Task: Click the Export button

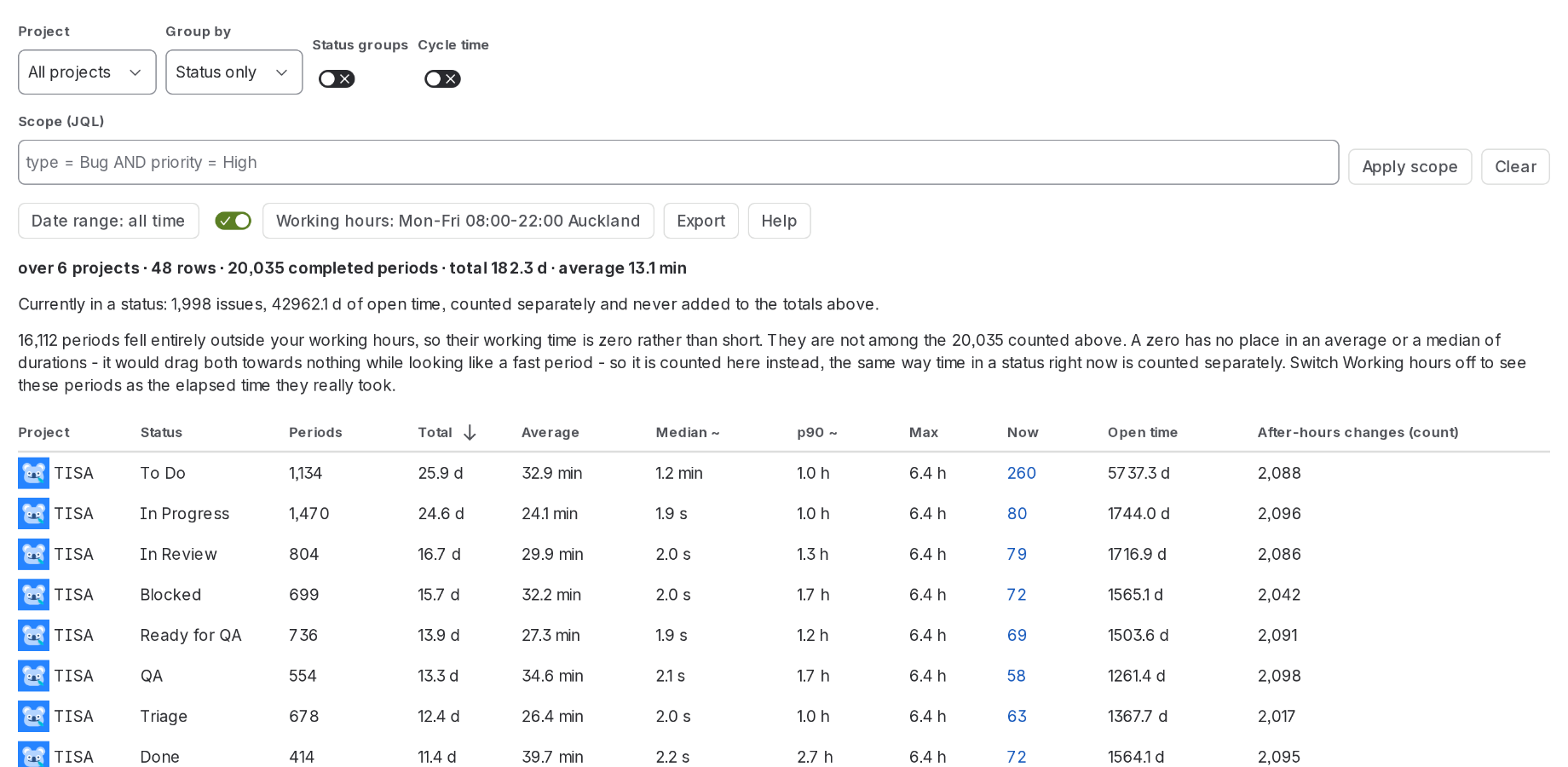Action: [x=701, y=222]
